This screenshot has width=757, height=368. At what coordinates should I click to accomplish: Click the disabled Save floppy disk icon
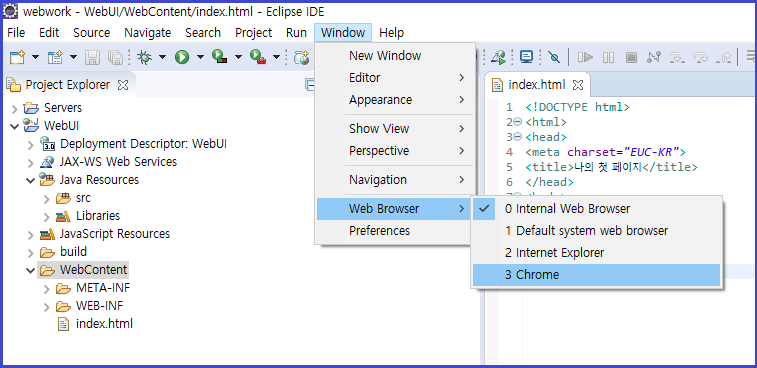coord(92,57)
